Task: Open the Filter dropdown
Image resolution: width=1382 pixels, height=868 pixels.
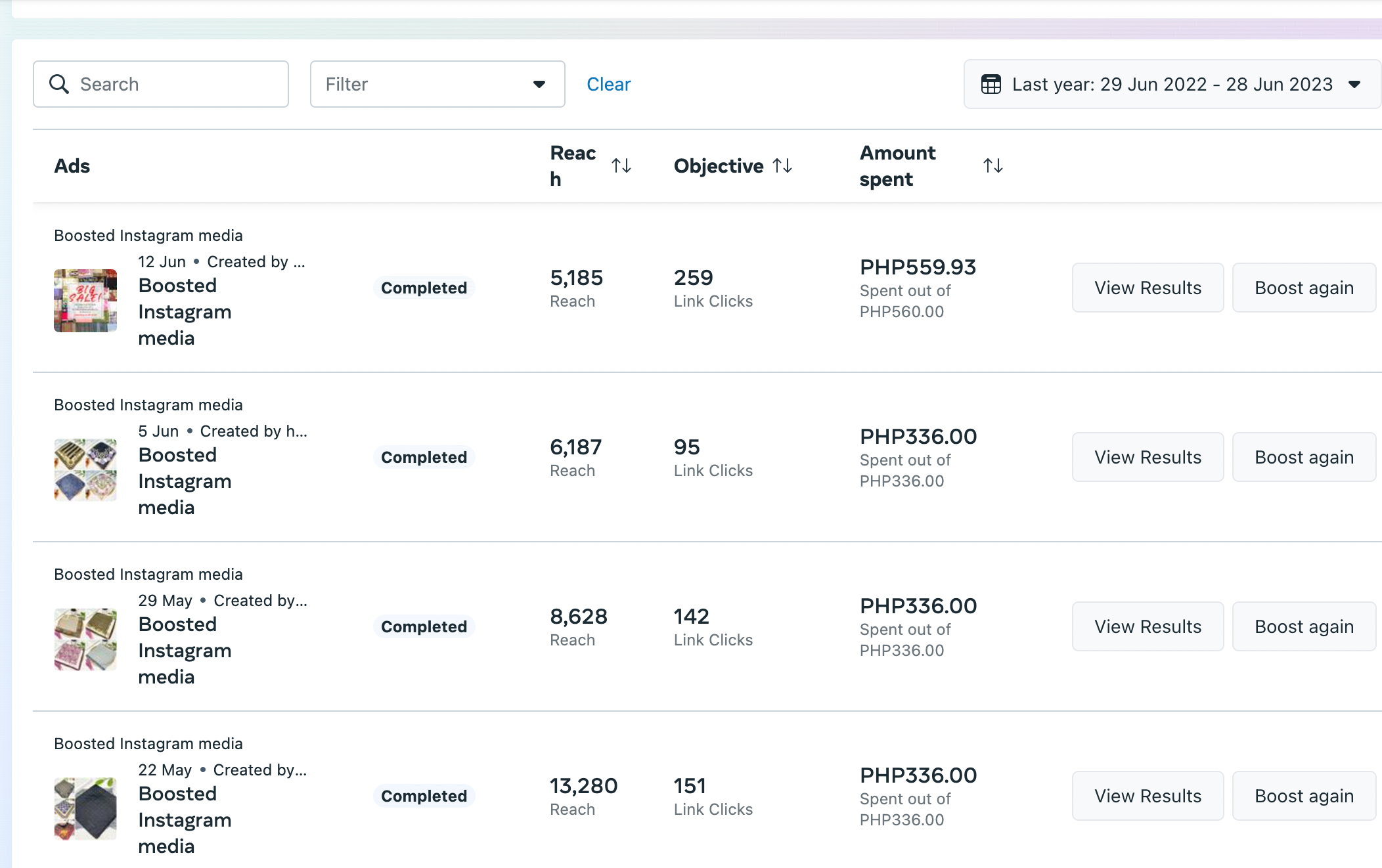Action: click(437, 84)
